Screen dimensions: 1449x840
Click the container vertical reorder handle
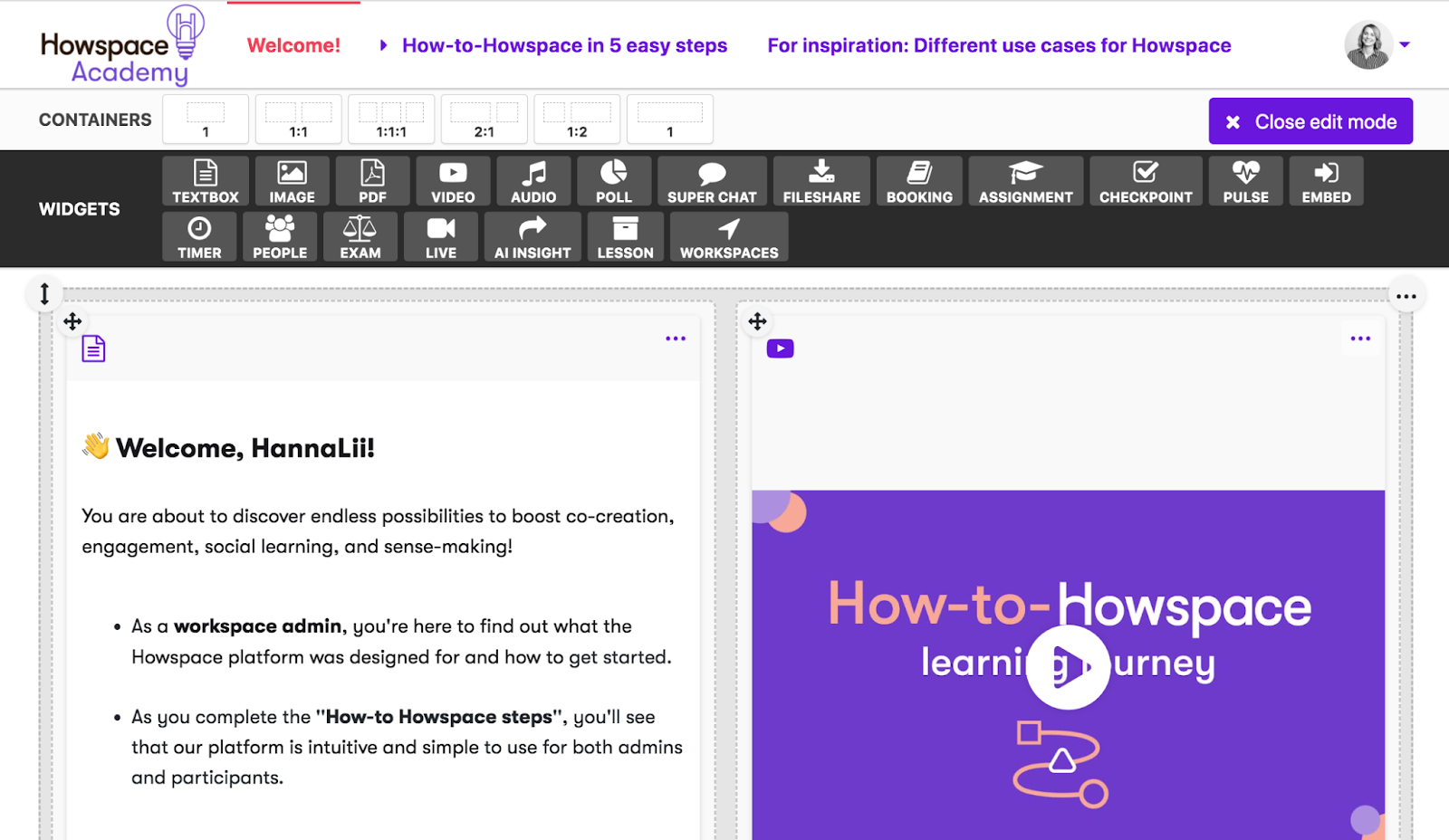(x=44, y=293)
